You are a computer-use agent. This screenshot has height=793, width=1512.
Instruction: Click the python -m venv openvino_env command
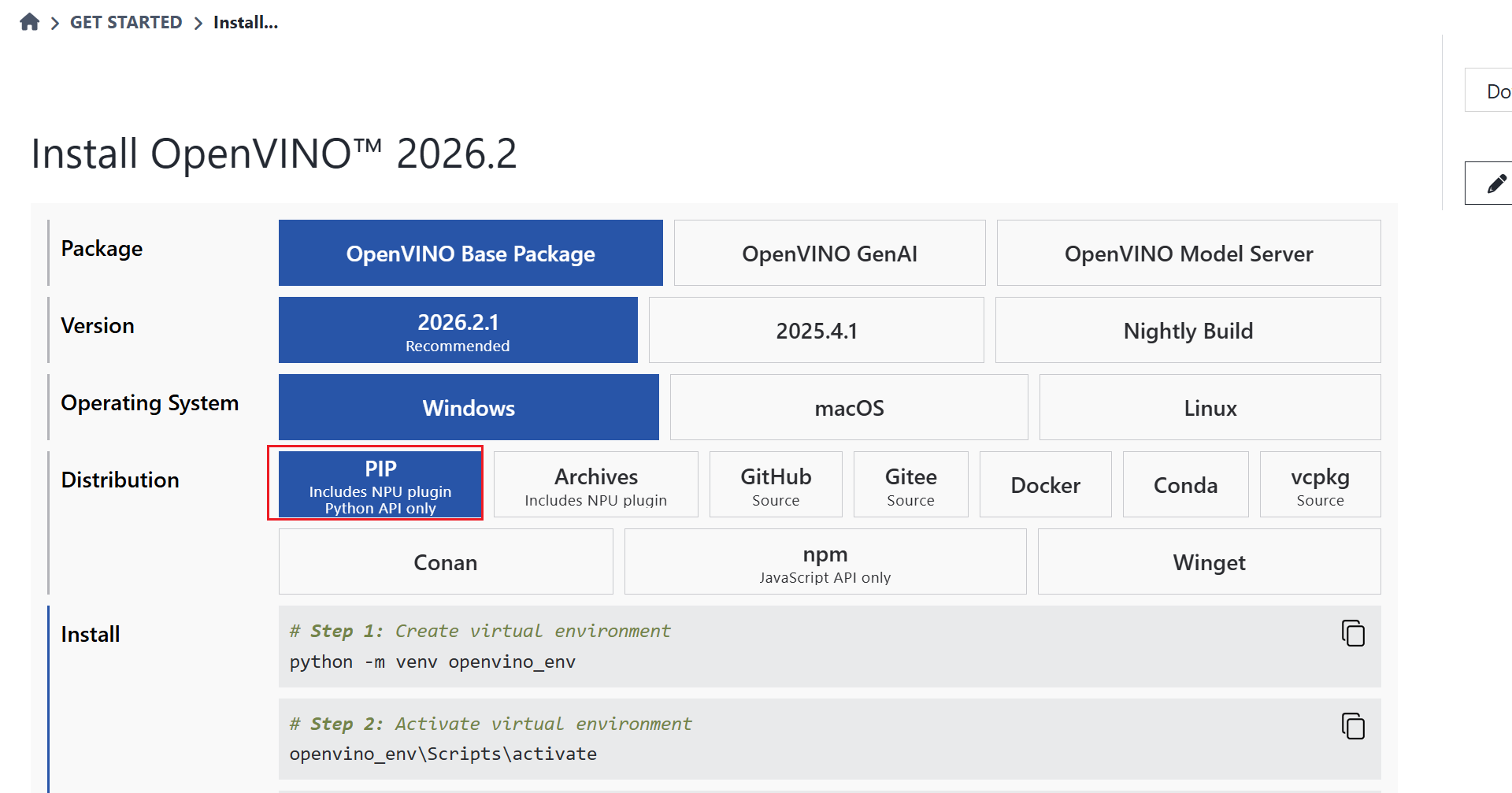pyautogui.click(x=432, y=661)
